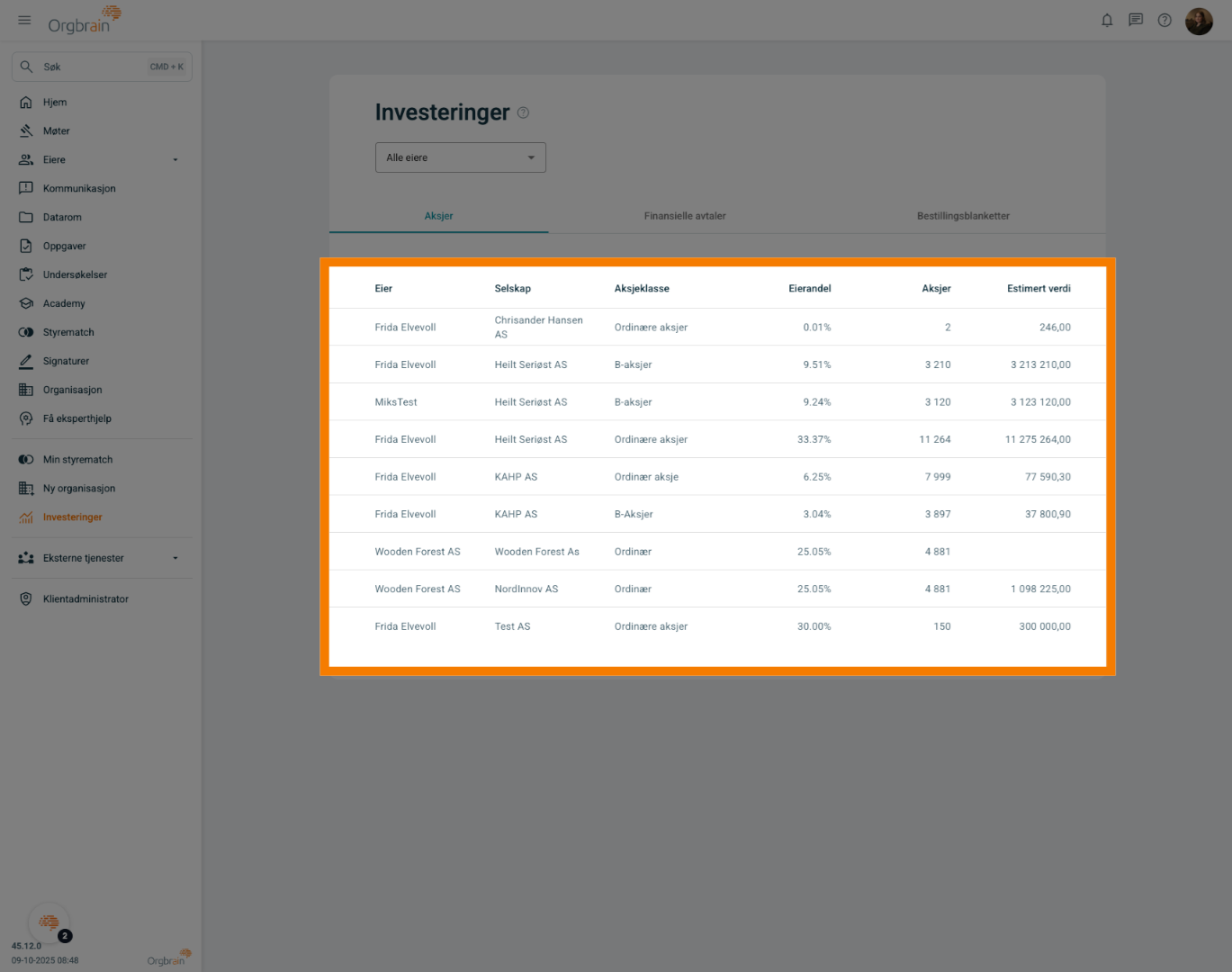Open Signaturer in sidebar
The height and width of the screenshot is (972, 1232).
[66, 362]
